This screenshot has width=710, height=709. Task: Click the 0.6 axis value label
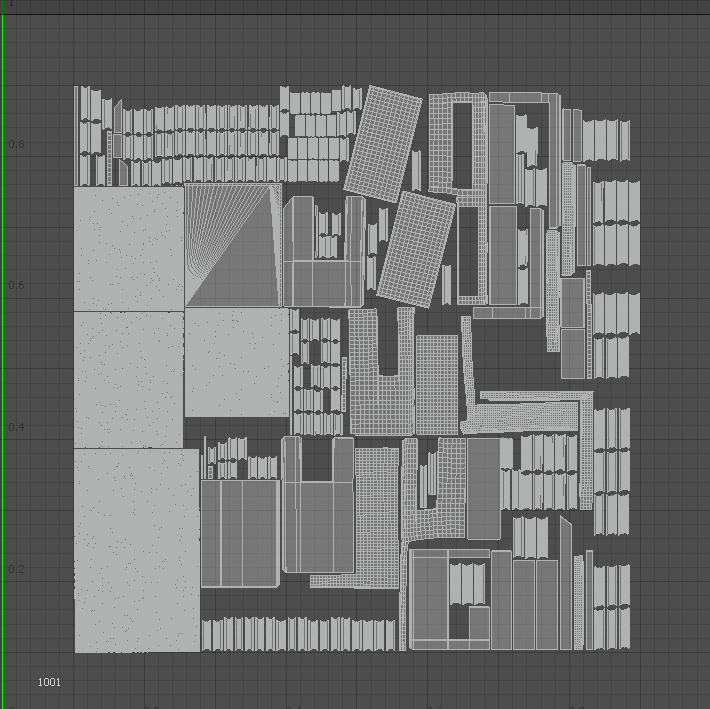click(x=16, y=286)
